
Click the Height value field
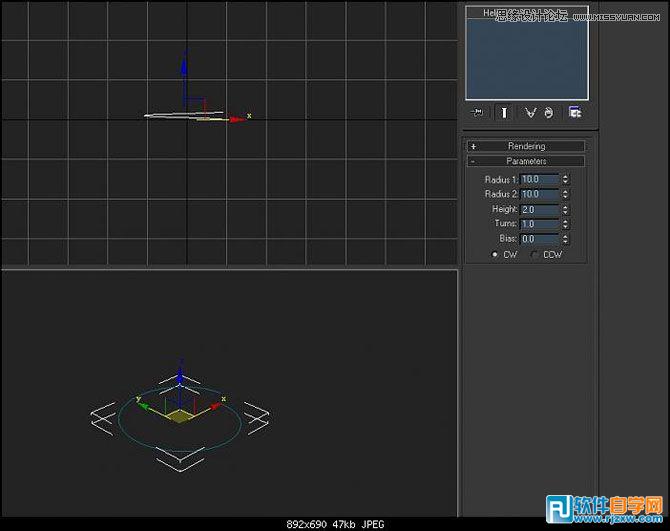pos(540,209)
